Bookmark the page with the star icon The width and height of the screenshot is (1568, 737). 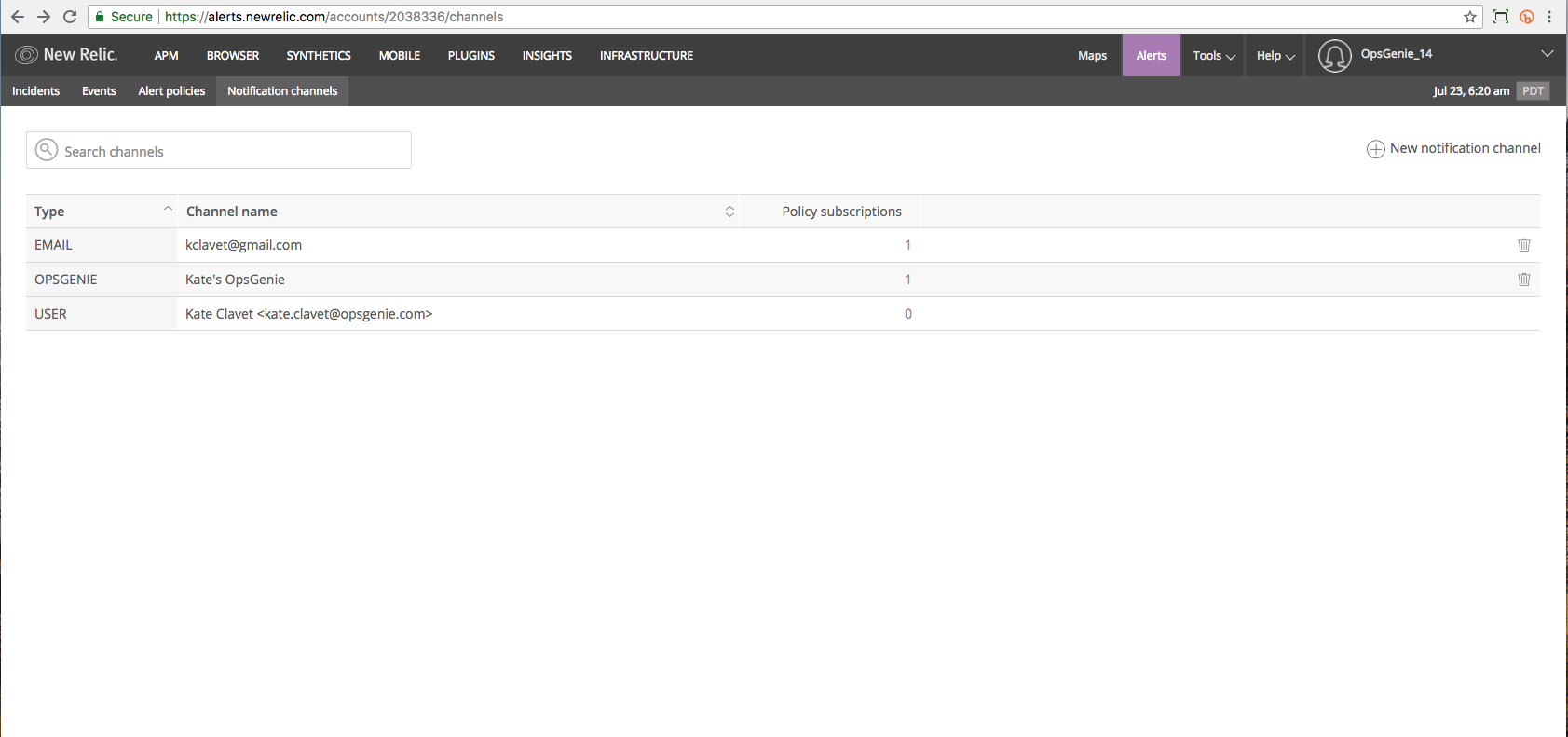pyautogui.click(x=1470, y=17)
